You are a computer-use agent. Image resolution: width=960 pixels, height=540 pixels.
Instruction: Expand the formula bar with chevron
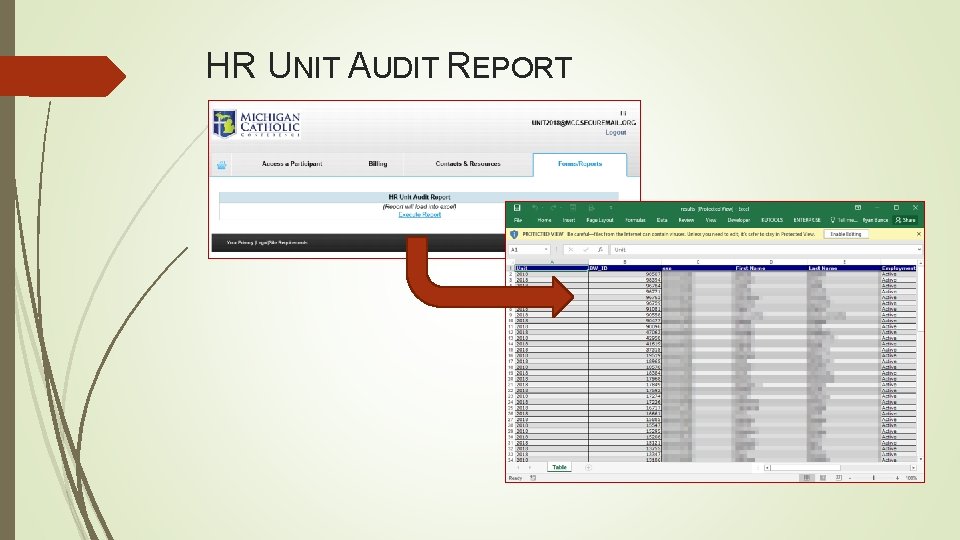pos(919,250)
